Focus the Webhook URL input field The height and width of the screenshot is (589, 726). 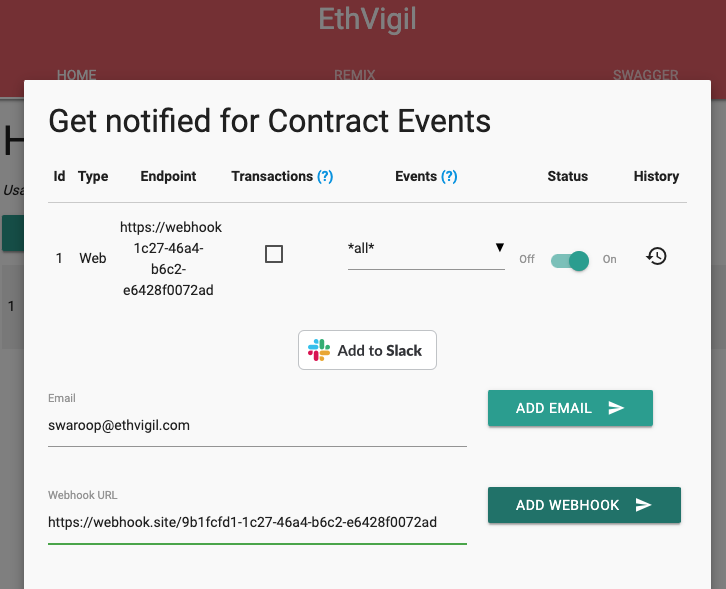click(x=257, y=522)
